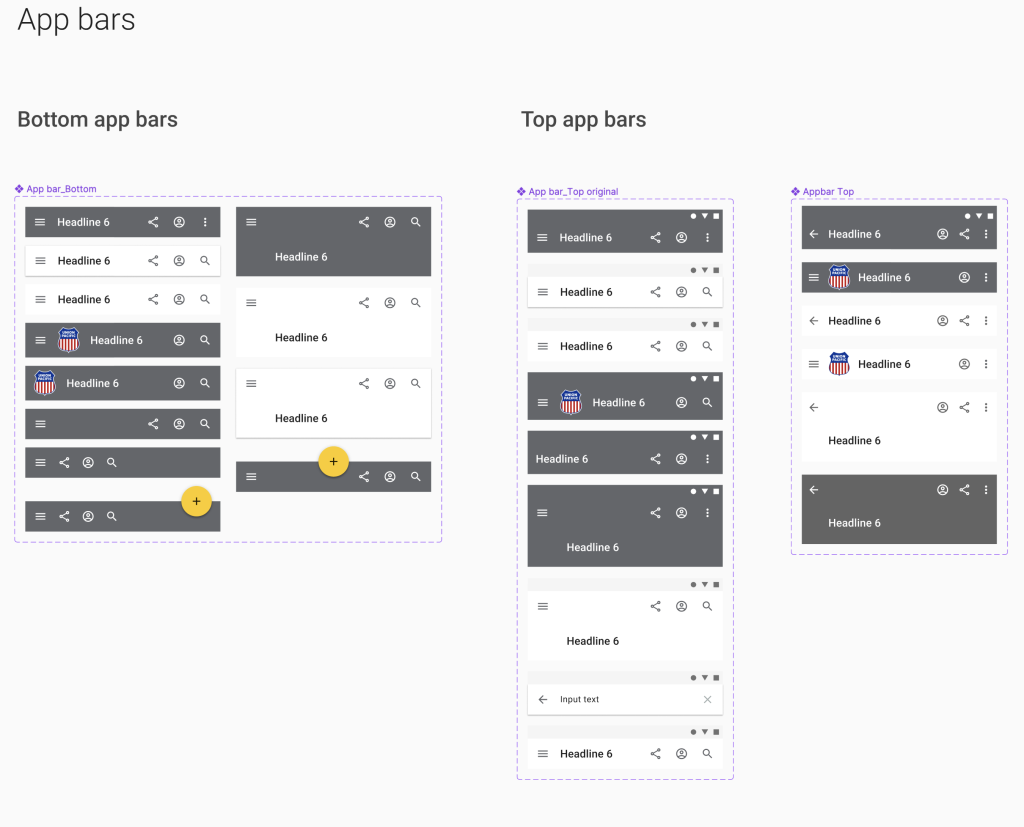The width and height of the screenshot is (1024, 827).
Task: Click back arrow in Appbar Top's tall dark bar
Action: click(x=814, y=490)
